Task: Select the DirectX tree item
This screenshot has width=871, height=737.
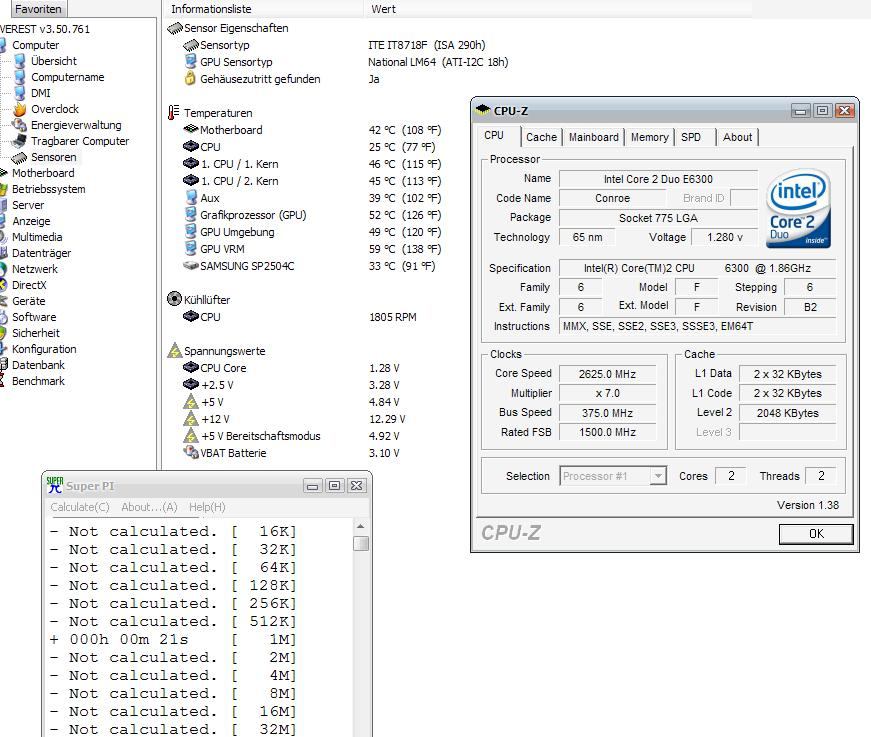Action: pyautogui.click(x=29, y=285)
